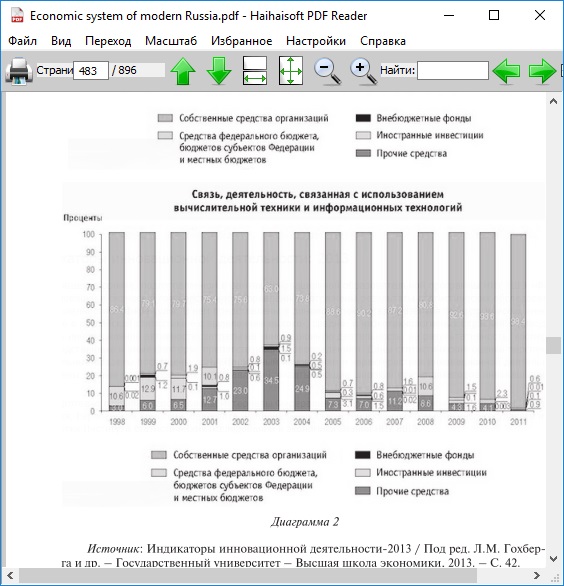Select the fit-page view icon

click(291, 71)
